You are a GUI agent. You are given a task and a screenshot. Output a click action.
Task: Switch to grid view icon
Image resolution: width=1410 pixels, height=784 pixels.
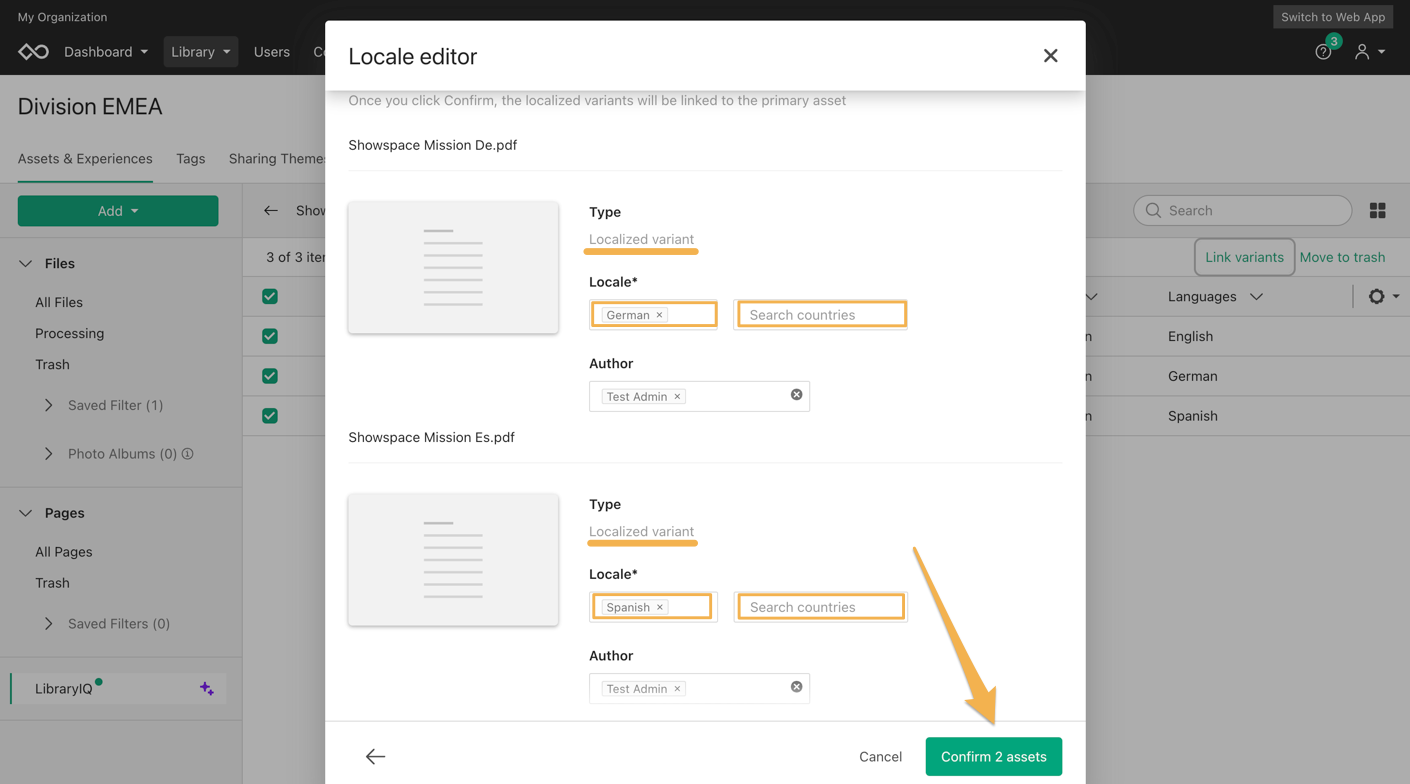[x=1378, y=211]
